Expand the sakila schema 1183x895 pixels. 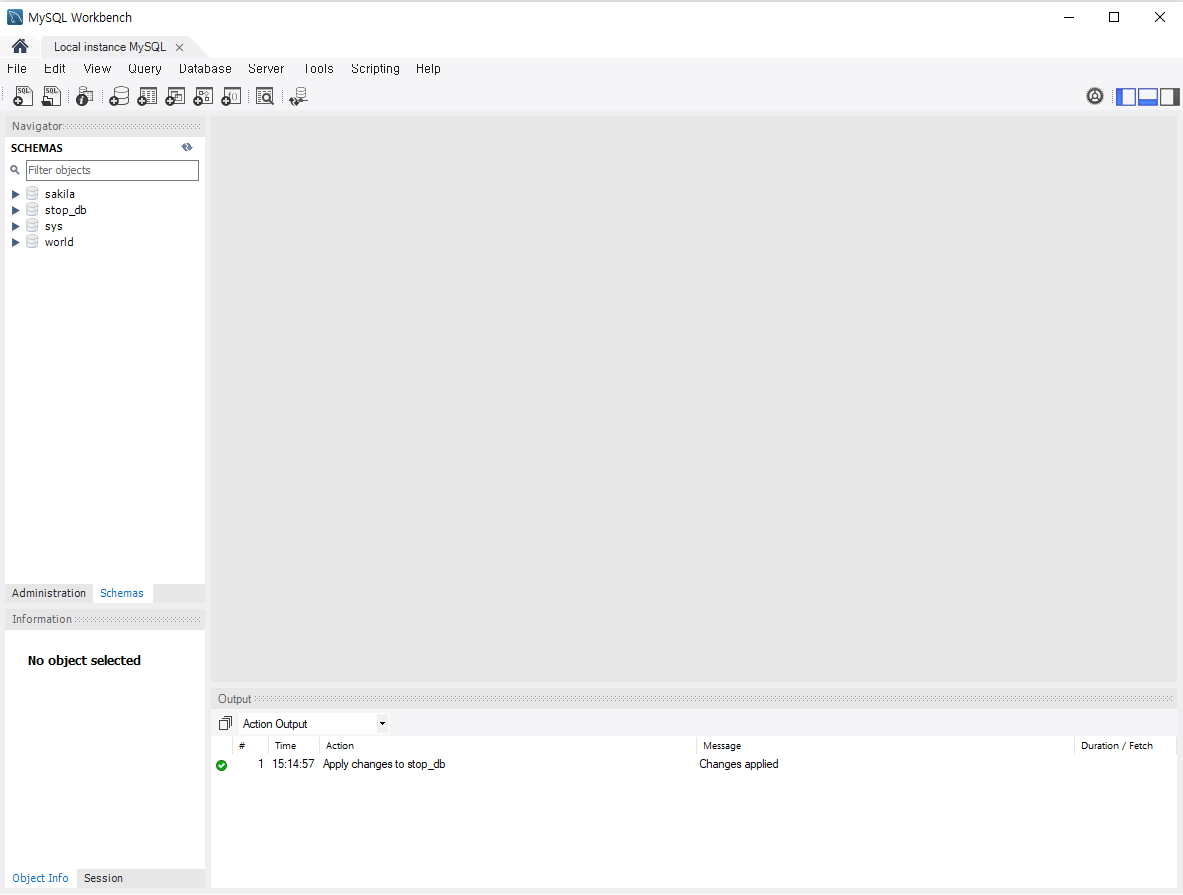coord(16,195)
